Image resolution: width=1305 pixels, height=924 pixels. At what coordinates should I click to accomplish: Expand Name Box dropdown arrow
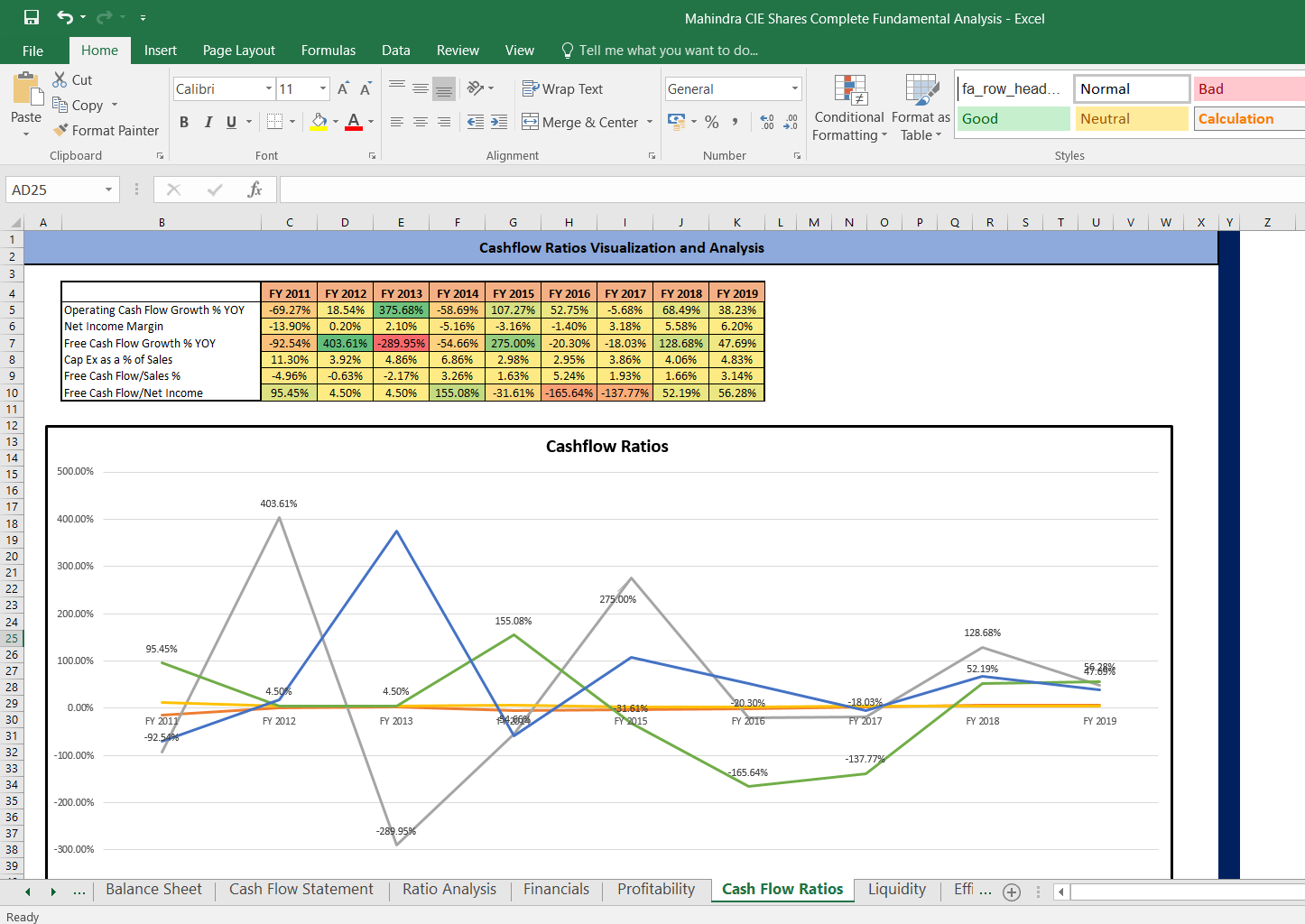point(108,189)
